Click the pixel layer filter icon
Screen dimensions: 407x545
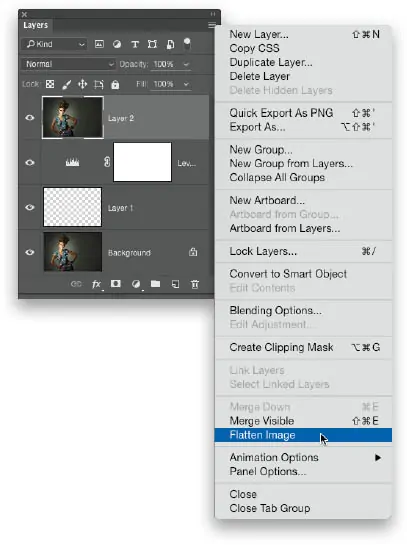point(99,44)
